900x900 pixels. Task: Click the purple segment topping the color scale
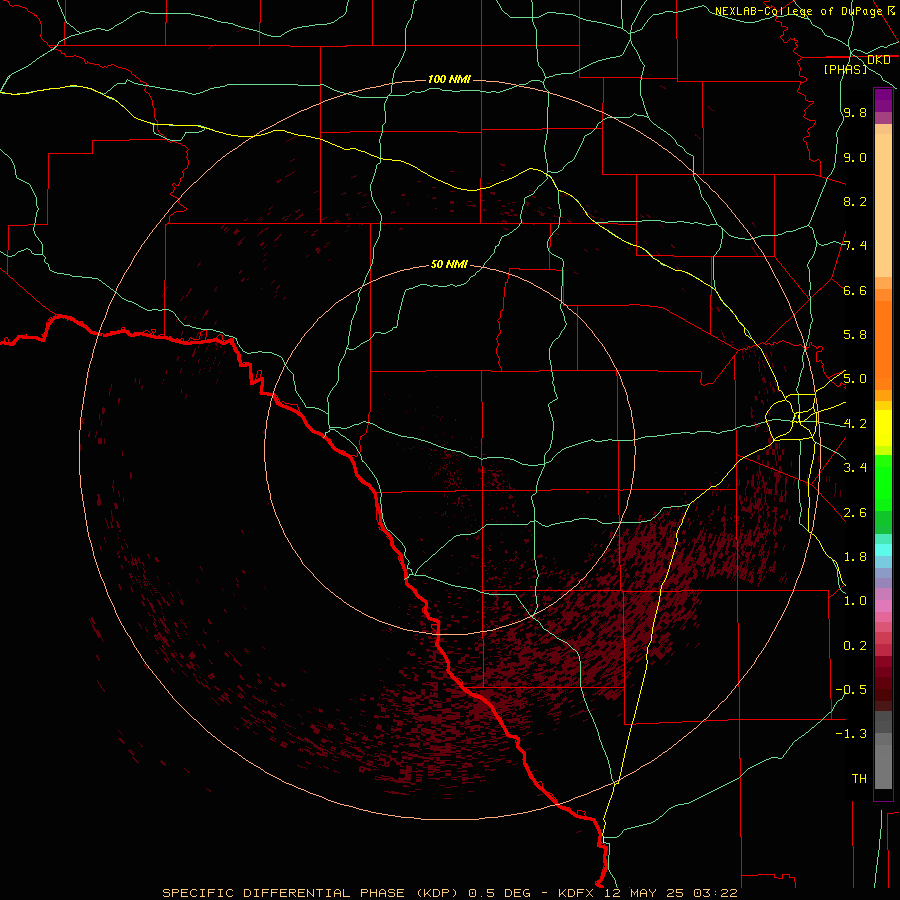click(x=883, y=100)
